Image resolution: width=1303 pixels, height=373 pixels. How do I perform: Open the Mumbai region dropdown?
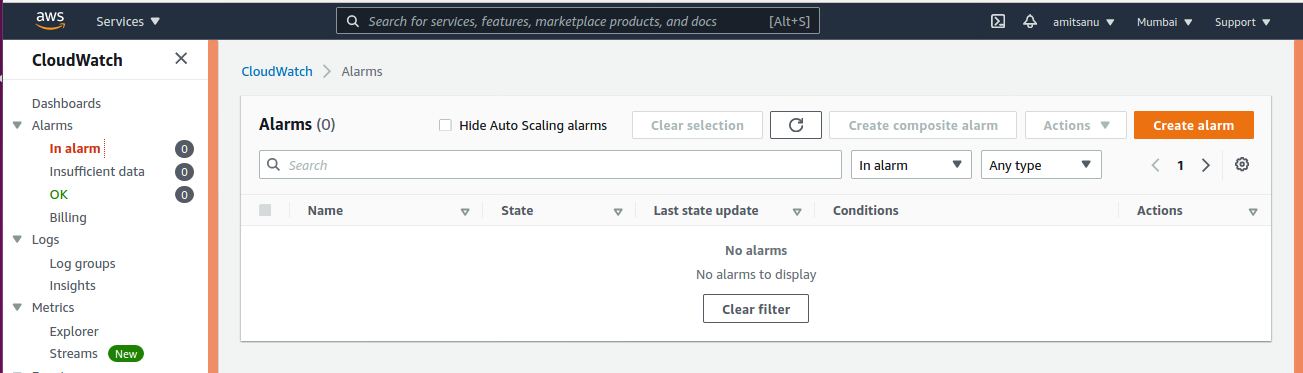coord(1164,21)
